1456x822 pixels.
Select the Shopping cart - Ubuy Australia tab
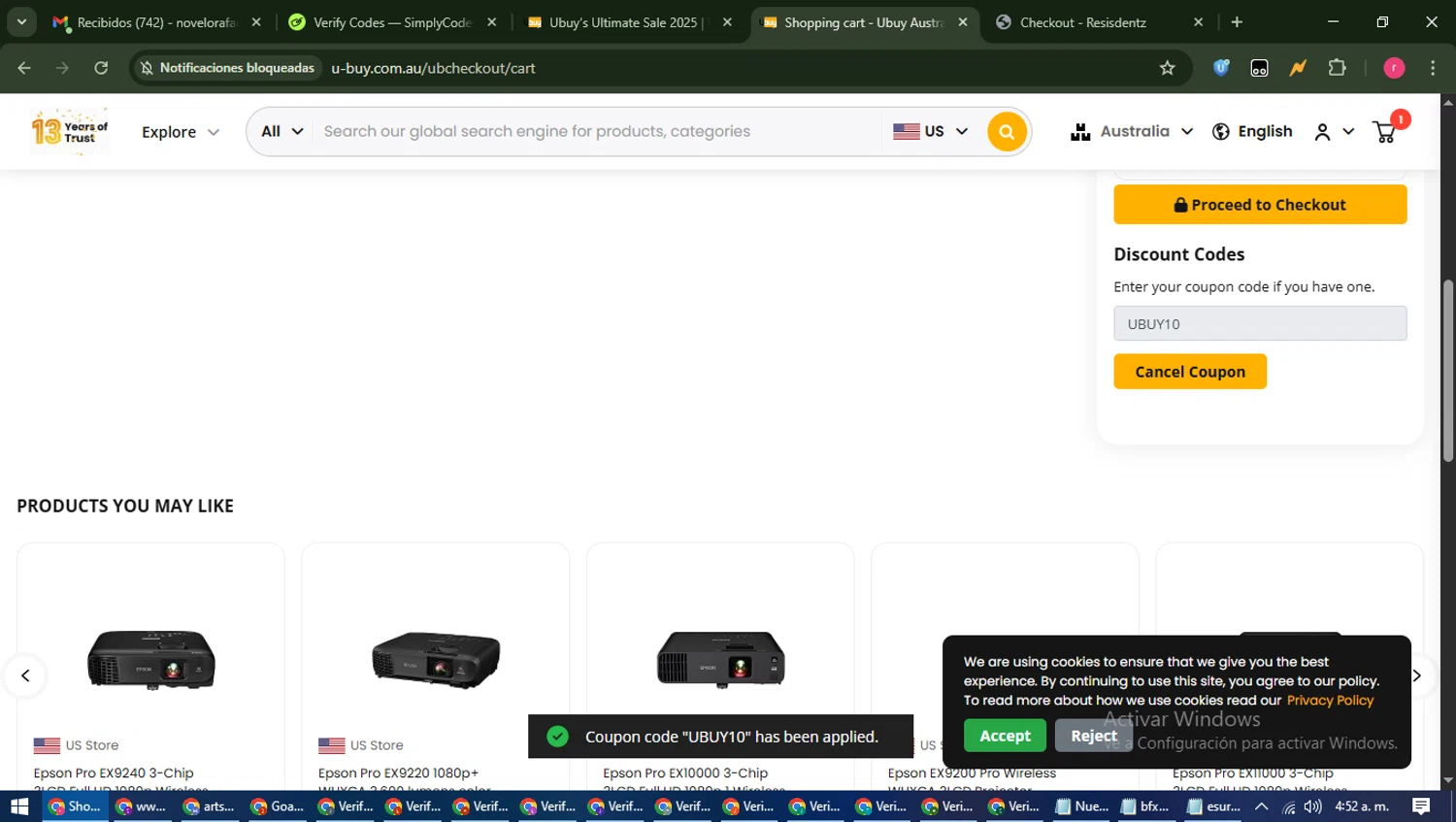tap(863, 22)
